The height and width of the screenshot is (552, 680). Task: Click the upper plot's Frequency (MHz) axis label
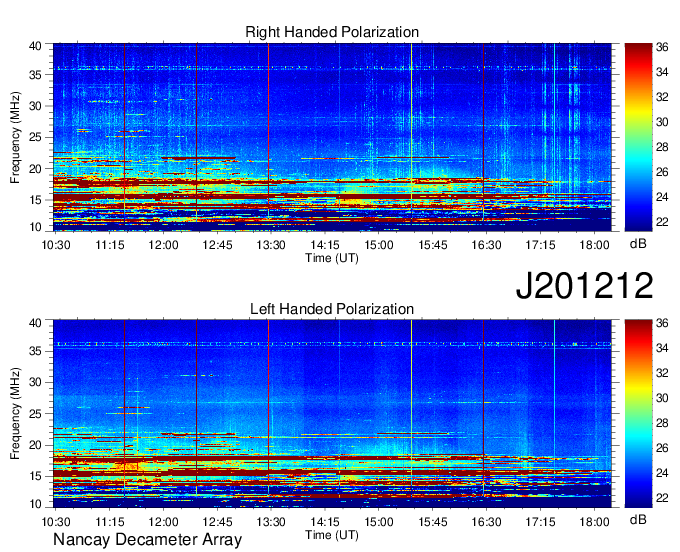coord(15,137)
